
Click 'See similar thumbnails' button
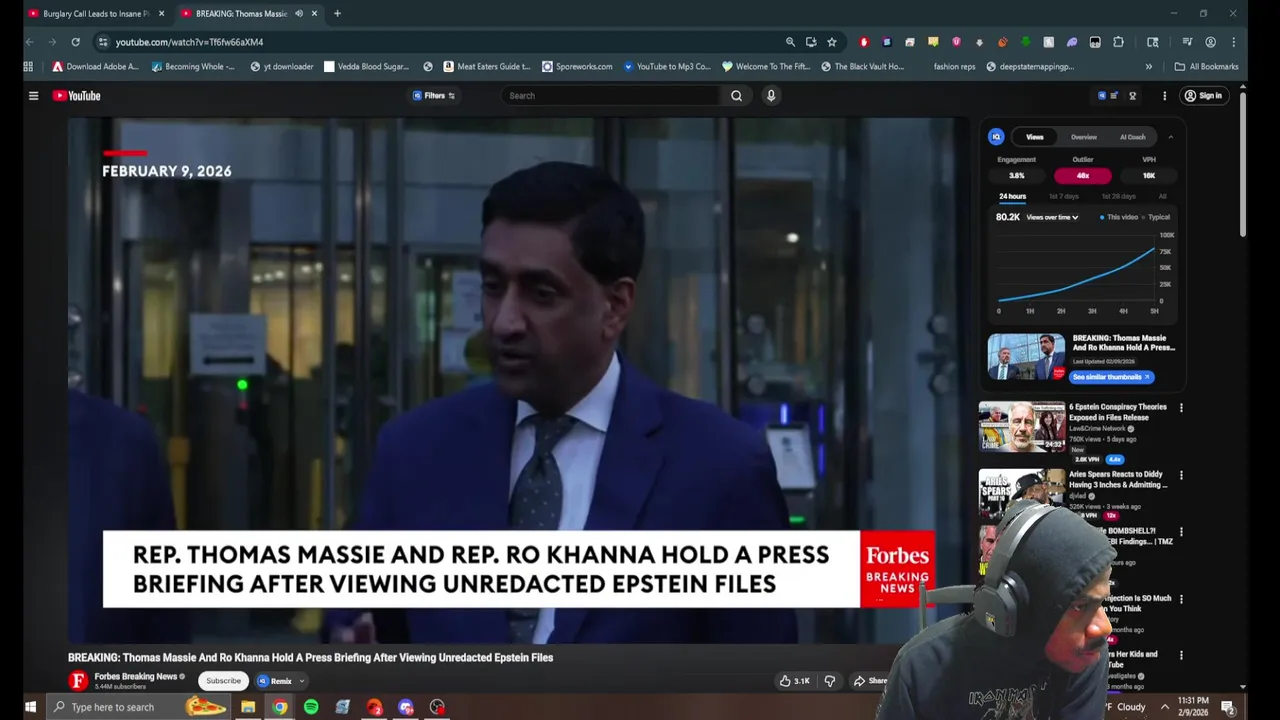[1111, 377]
